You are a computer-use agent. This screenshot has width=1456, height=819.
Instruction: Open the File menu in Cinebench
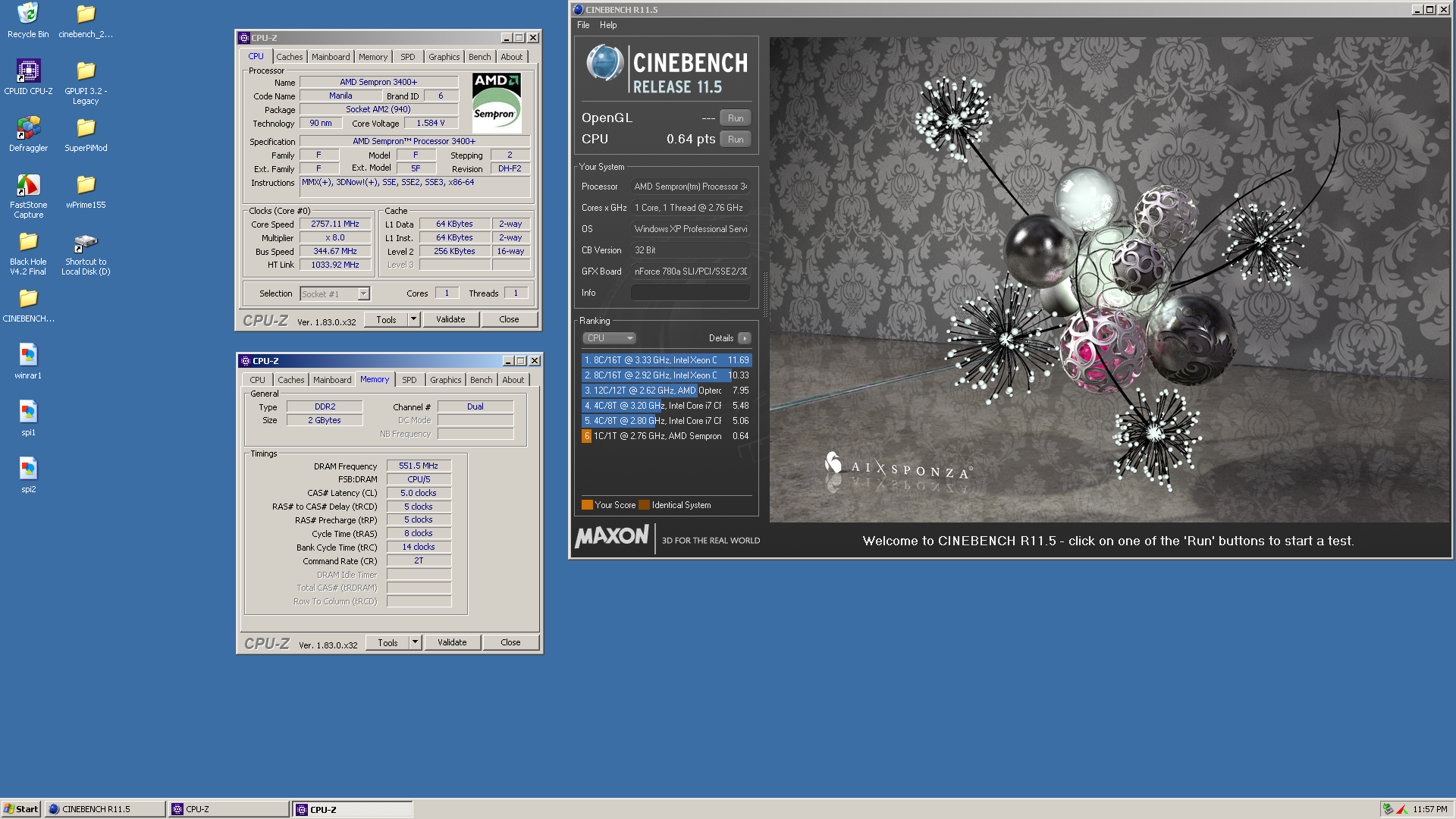(x=583, y=25)
